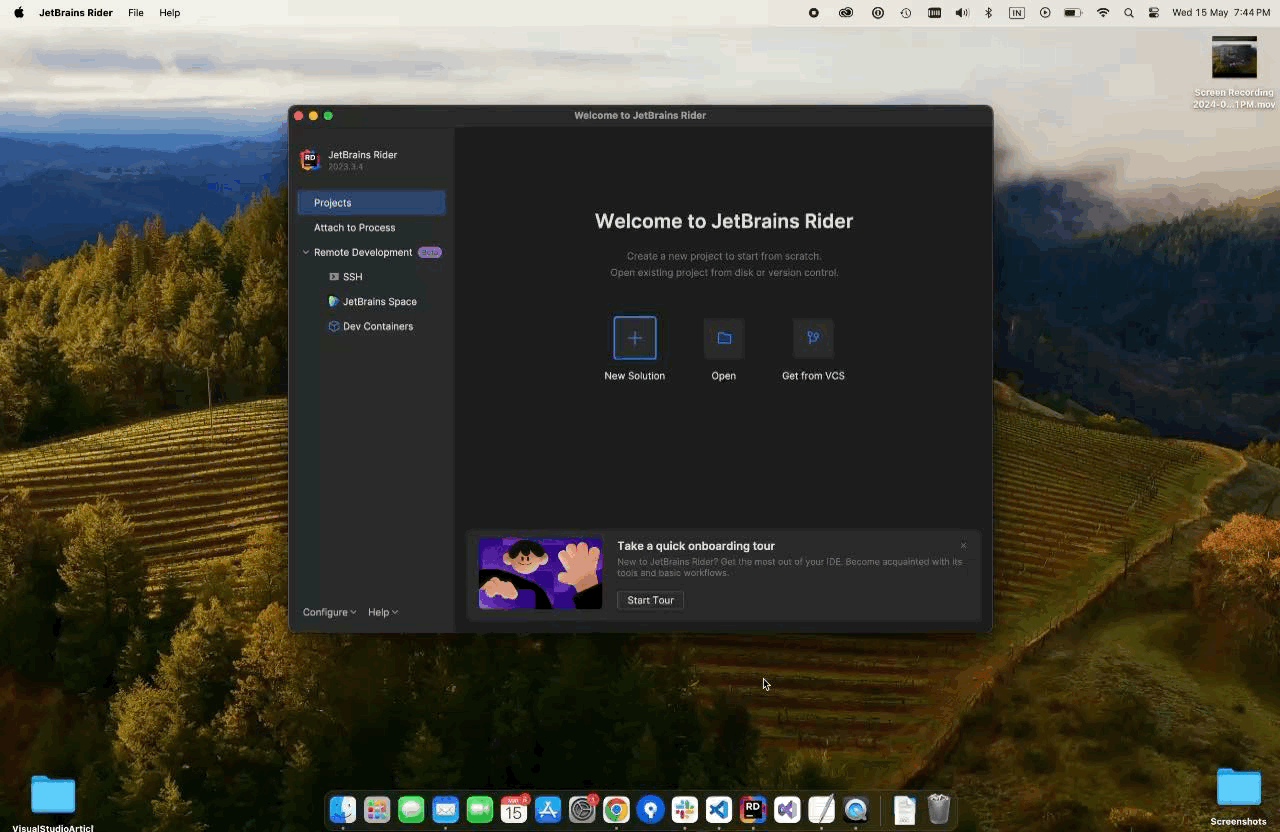Click the Start Tour button

(x=650, y=600)
